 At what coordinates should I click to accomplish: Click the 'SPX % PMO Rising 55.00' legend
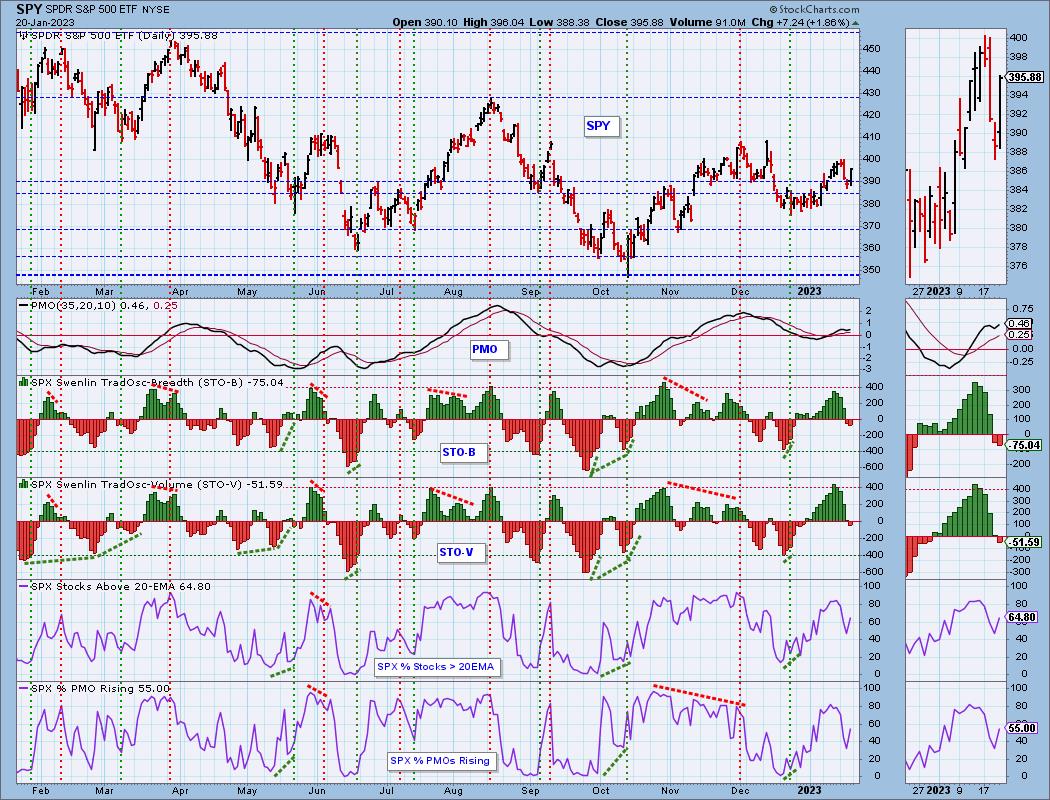(100, 688)
